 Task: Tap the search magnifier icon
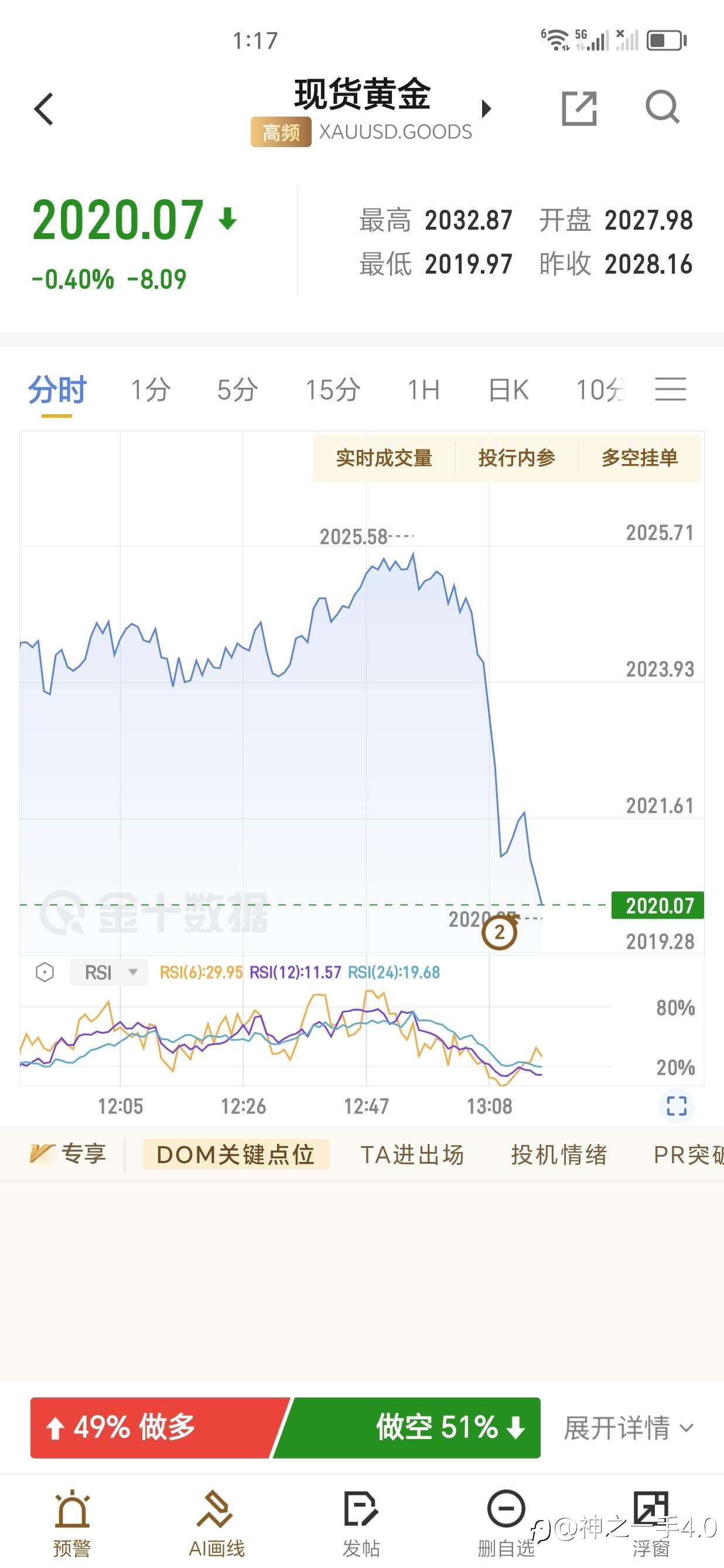pos(662,108)
